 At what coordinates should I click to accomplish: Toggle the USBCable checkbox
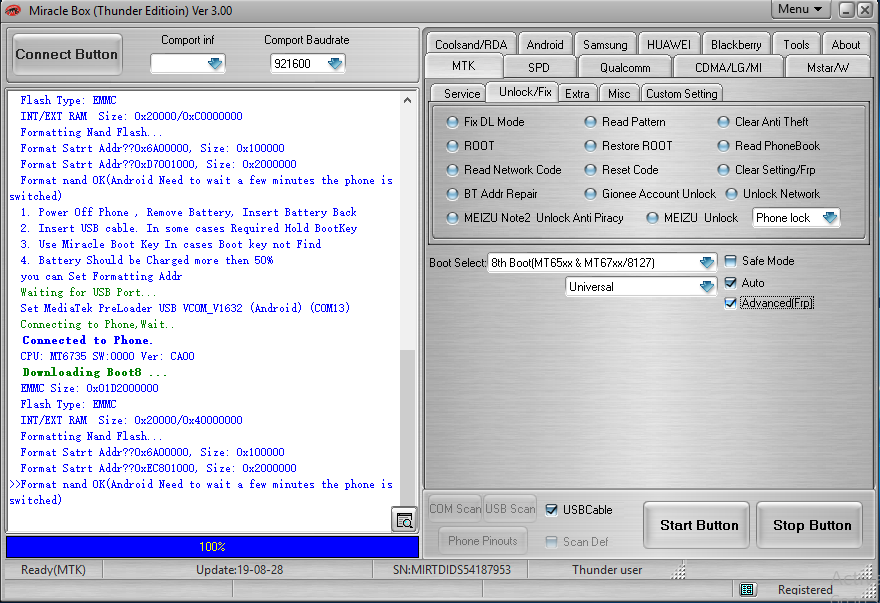pyautogui.click(x=552, y=510)
